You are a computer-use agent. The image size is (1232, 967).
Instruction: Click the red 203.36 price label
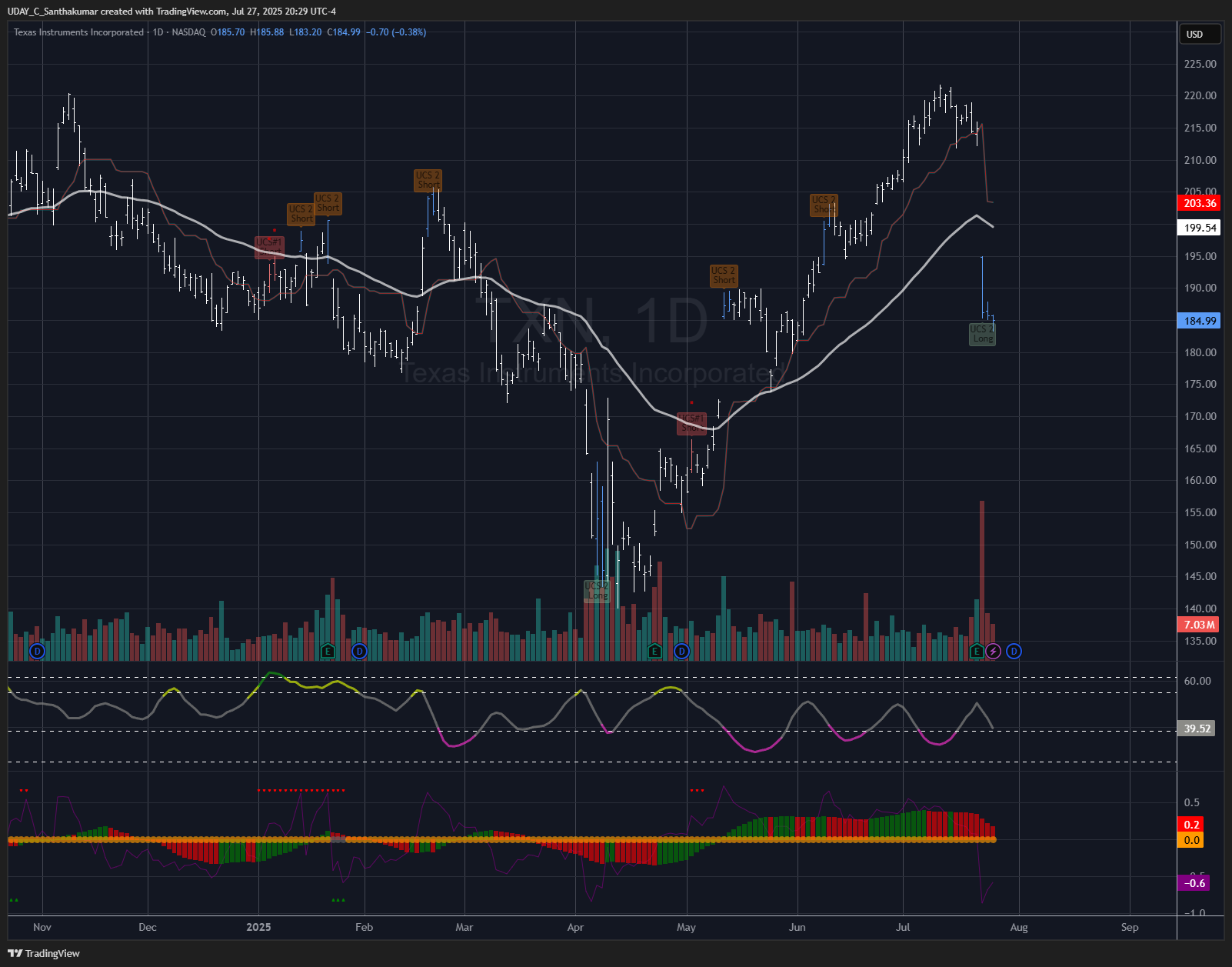(1200, 203)
